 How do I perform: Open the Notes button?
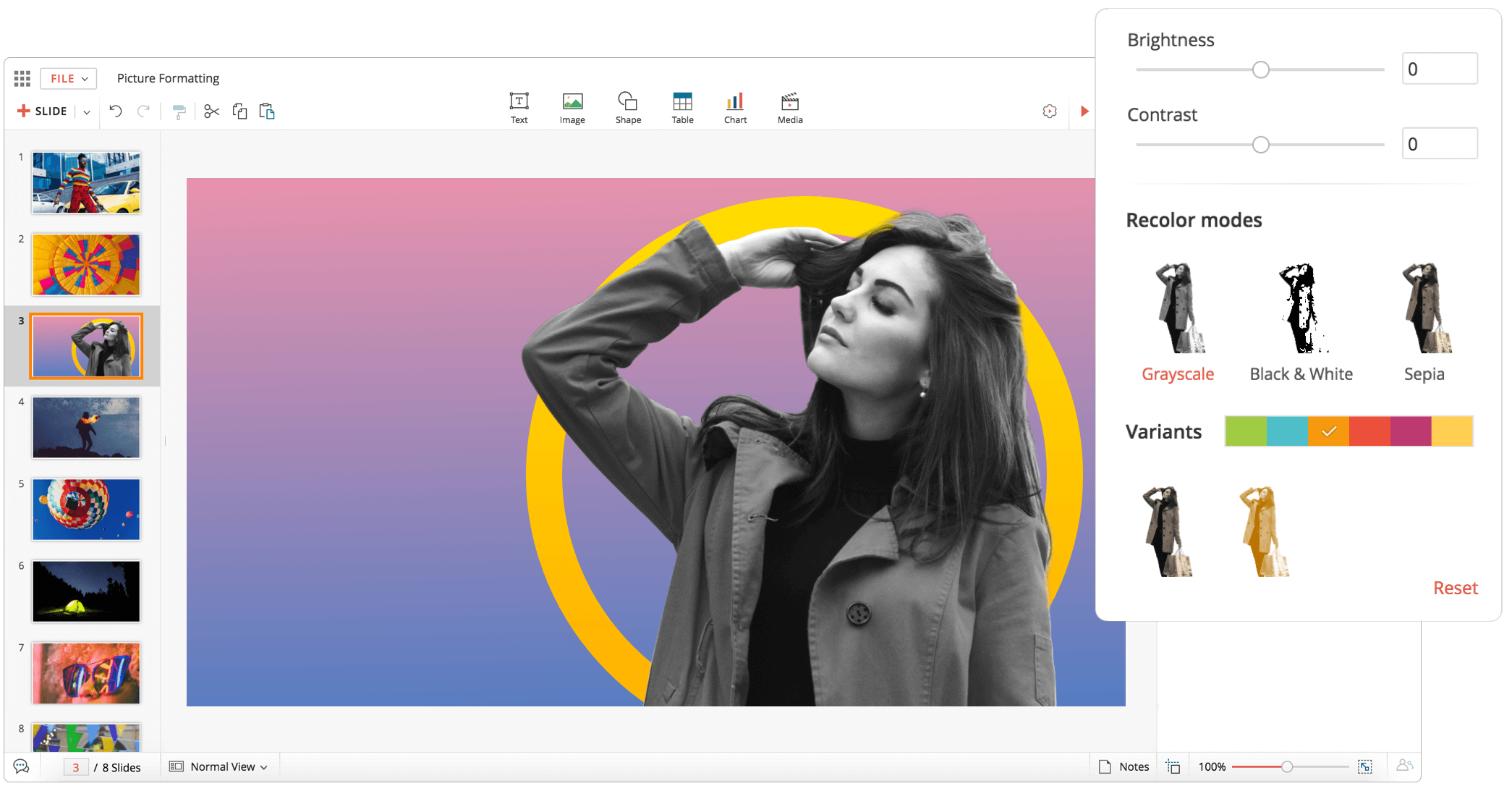1124,766
